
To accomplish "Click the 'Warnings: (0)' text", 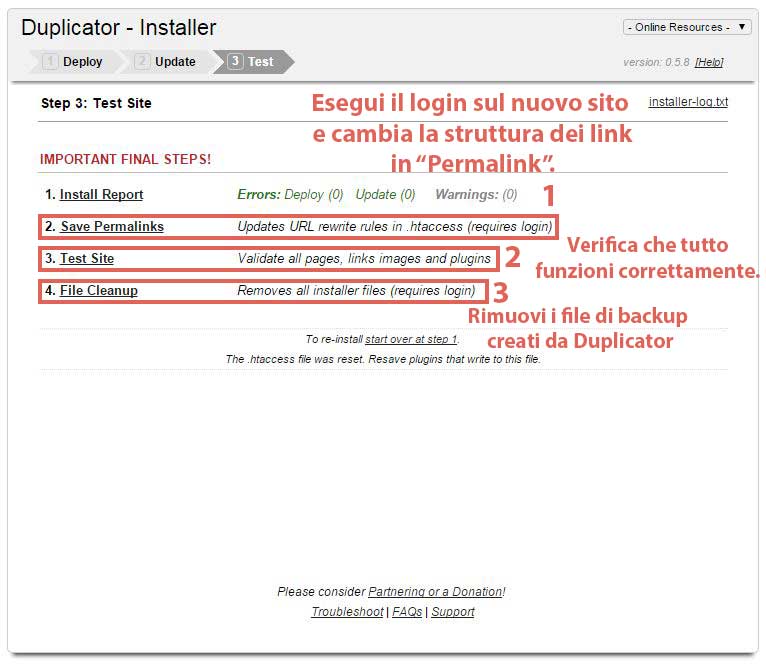I will 476,194.
